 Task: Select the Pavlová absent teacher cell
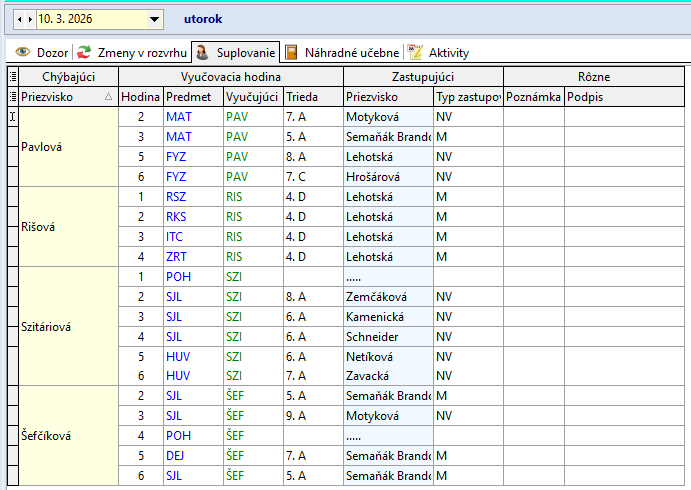68,147
